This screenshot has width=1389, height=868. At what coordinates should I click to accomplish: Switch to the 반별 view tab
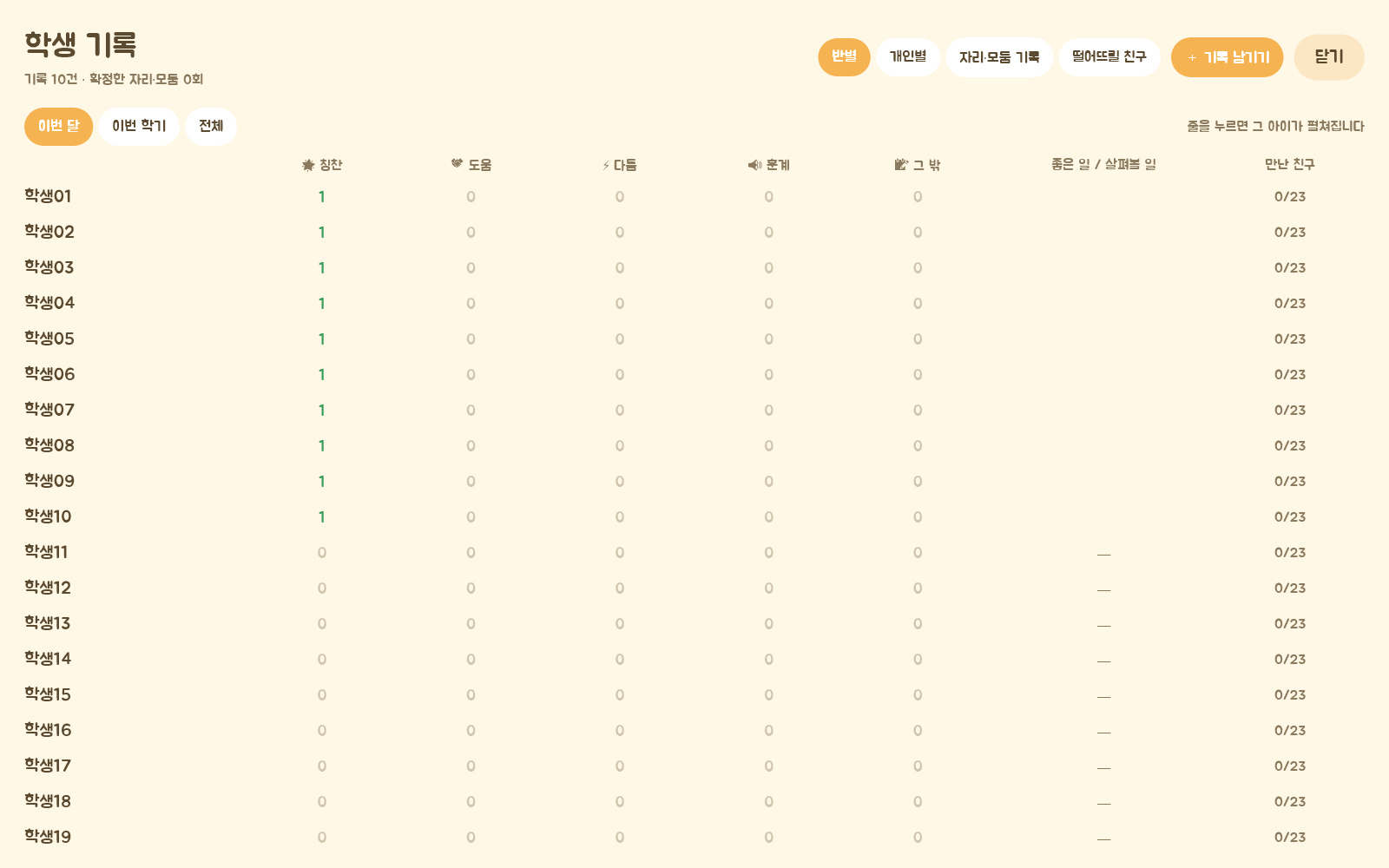pos(844,57)
